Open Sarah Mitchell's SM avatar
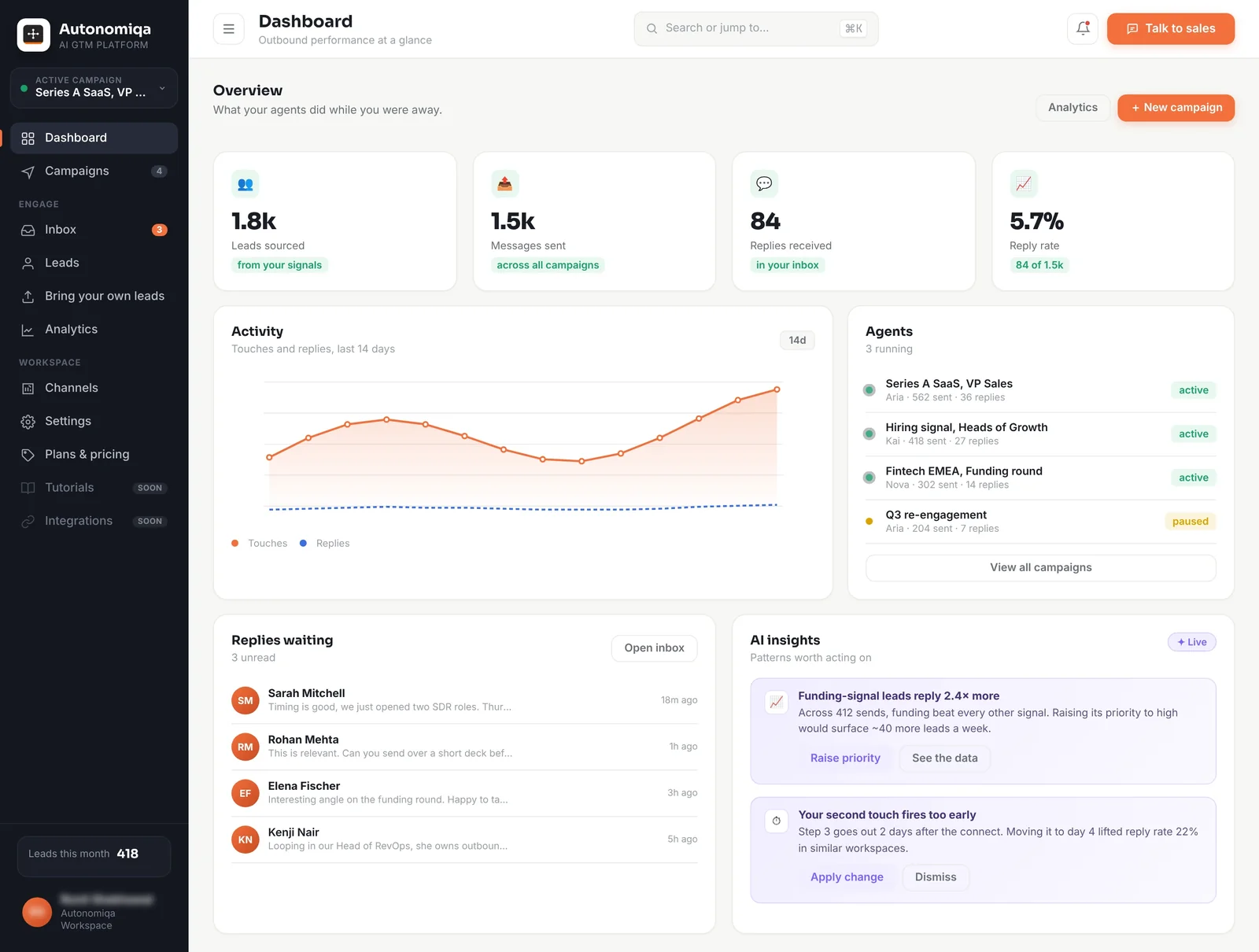This screenshot has width=1259, height=952. tap(246, 701)
